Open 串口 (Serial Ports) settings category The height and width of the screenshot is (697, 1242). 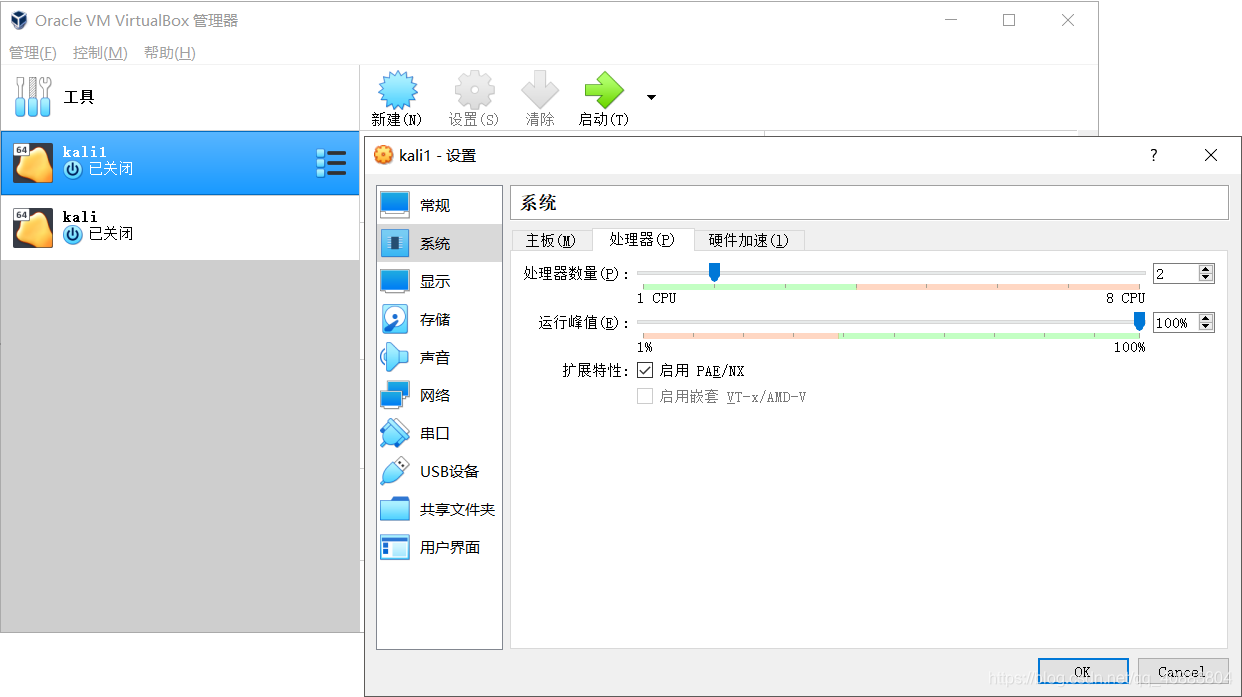point(439,433)
